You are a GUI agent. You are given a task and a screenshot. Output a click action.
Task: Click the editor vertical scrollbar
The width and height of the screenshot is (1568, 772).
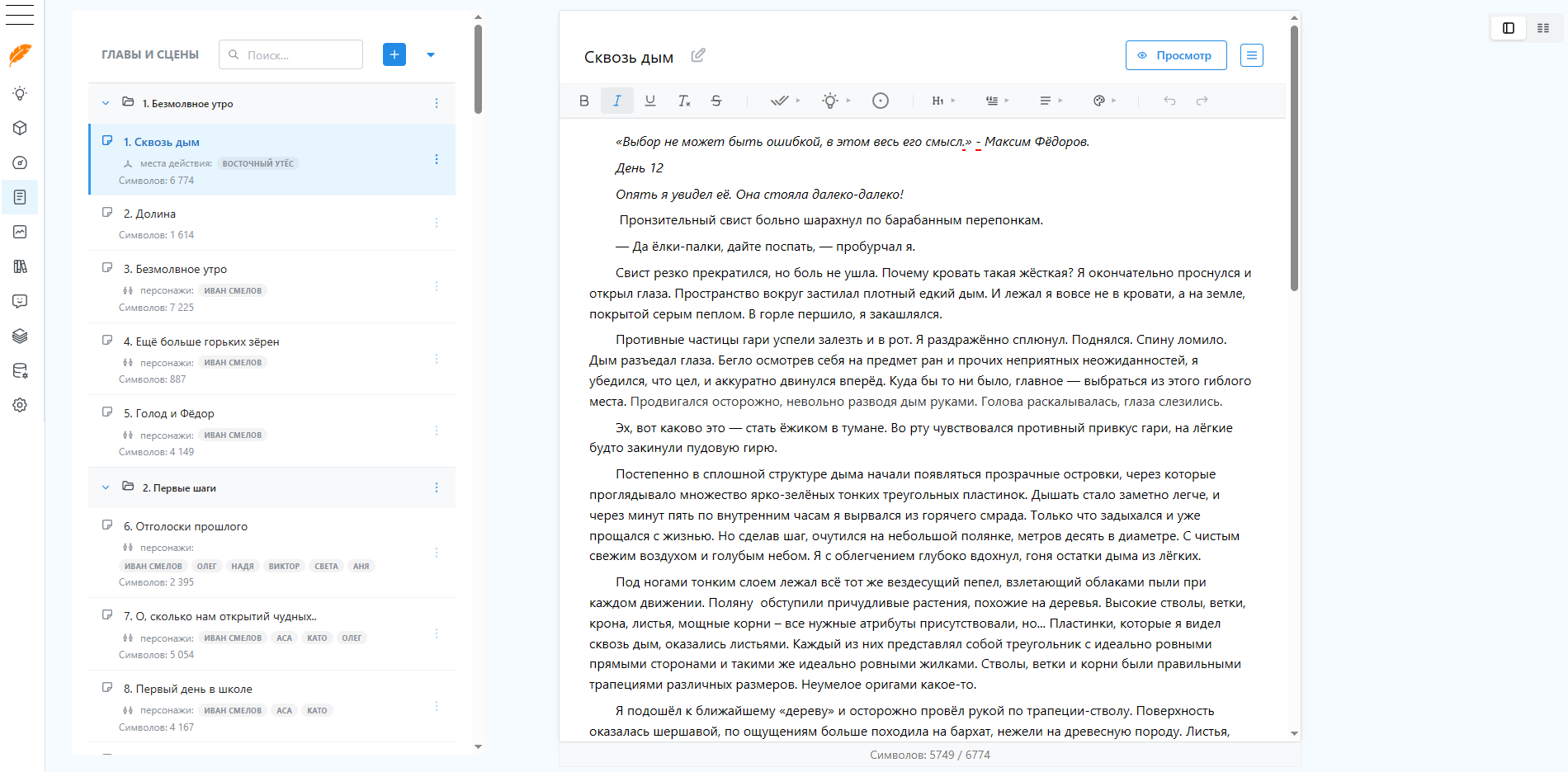click(1294, 158)
